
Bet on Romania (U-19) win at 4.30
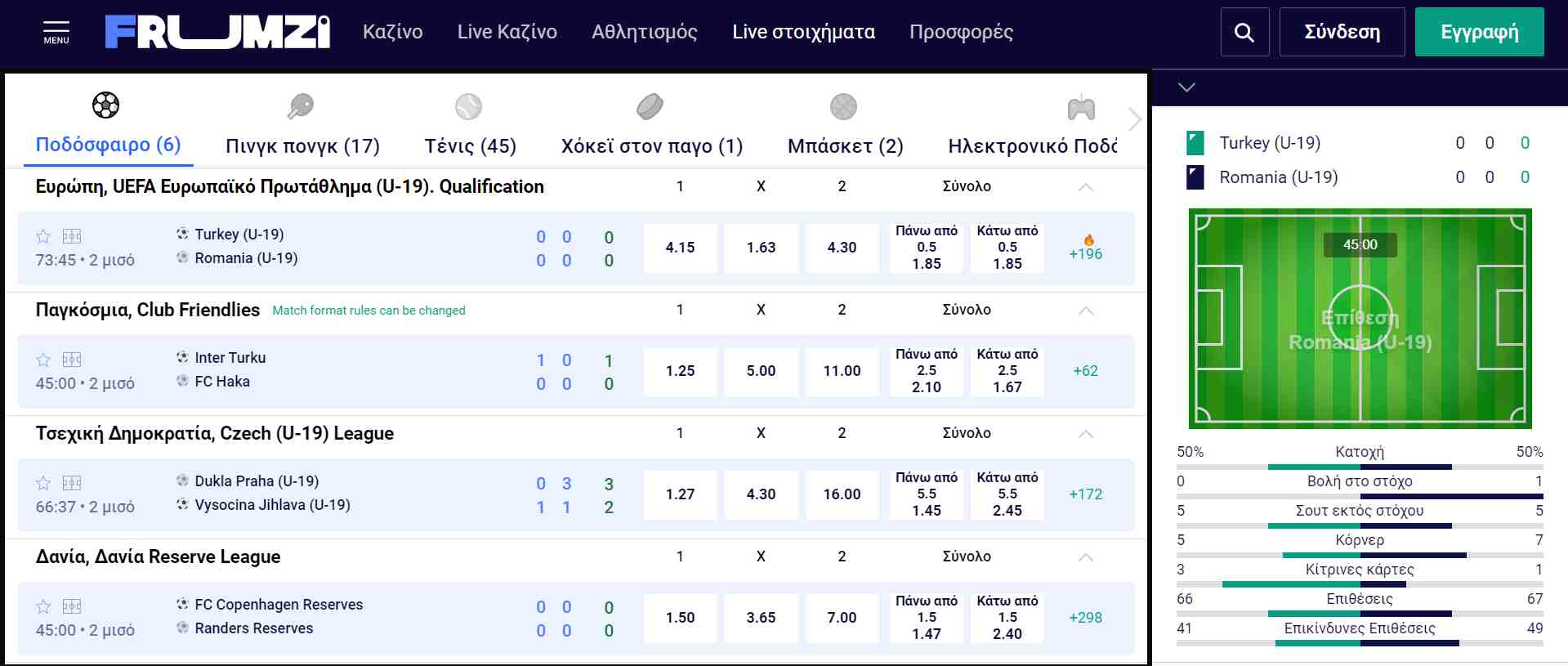pyautogui.click(x=842, y=248)
